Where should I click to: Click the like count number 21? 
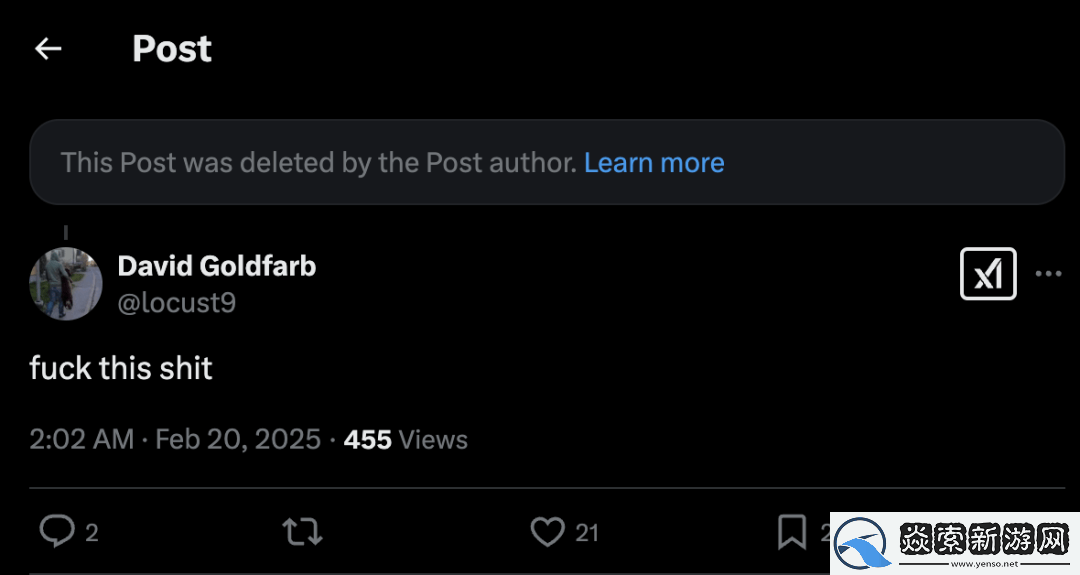coord(587,533)
